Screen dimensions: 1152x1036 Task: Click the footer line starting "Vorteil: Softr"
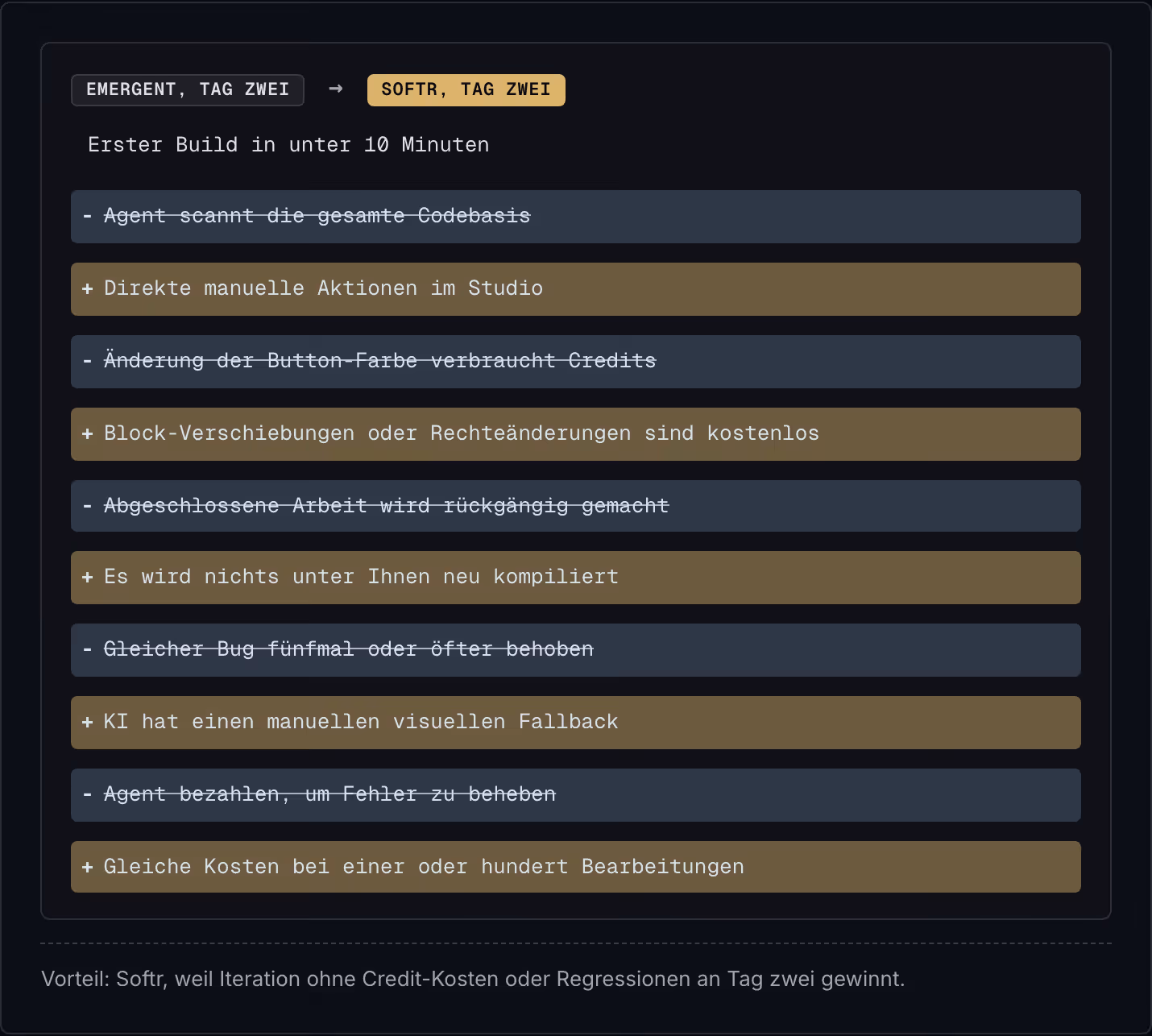[x=474, y=980]
